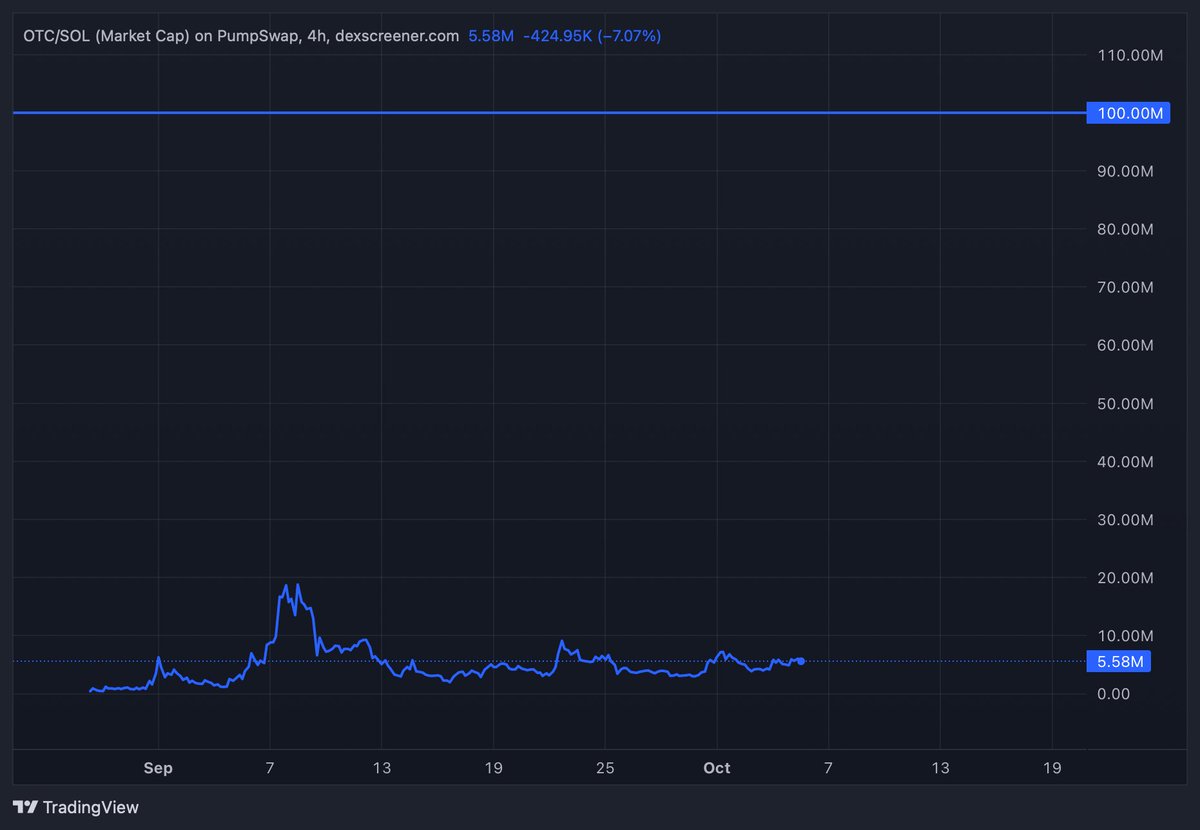The width and height of the screenshot is (1200, 830).
Task: Click the 0.00 price axis label
Action: [1113, 693]
